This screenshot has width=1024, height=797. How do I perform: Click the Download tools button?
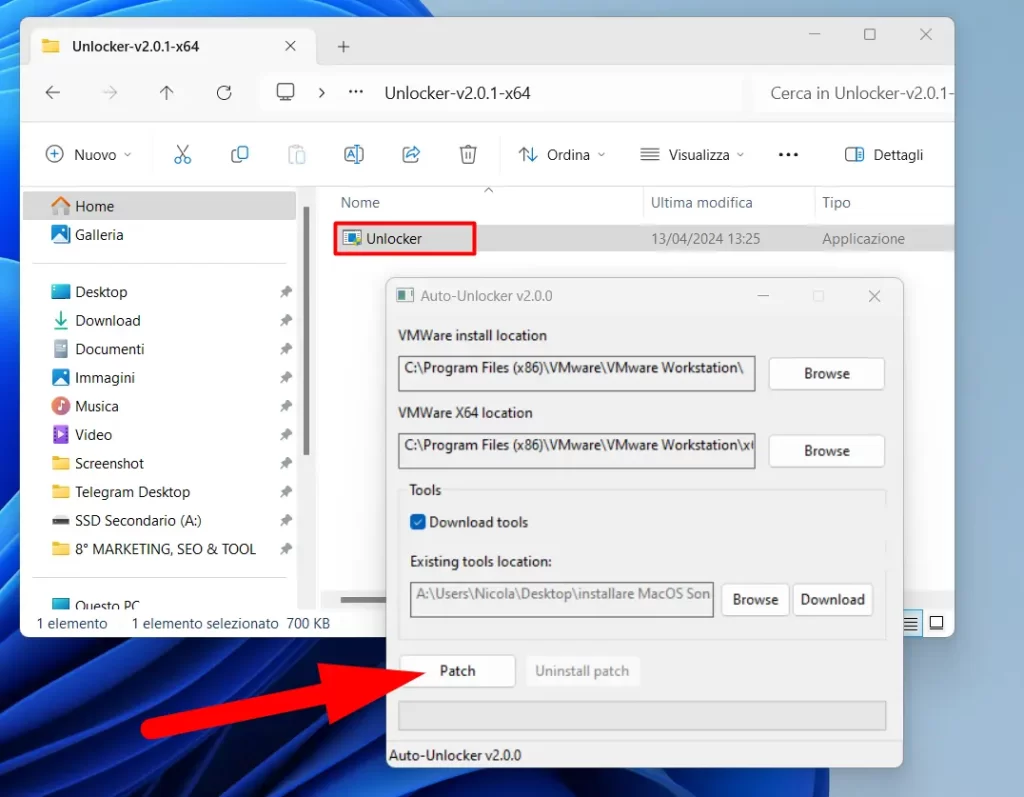click(832, 600)
